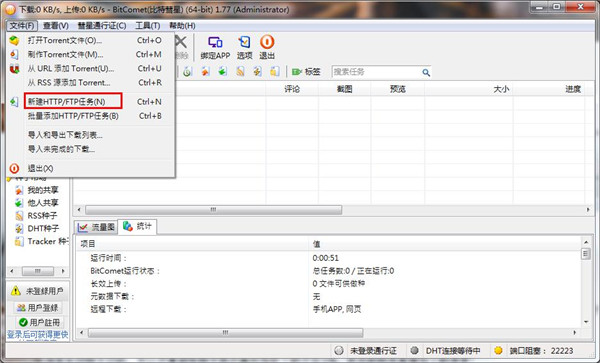600x363 pixels.
Task: Click the 登录后可获得更快 link
Action: [x=38, y=335]
